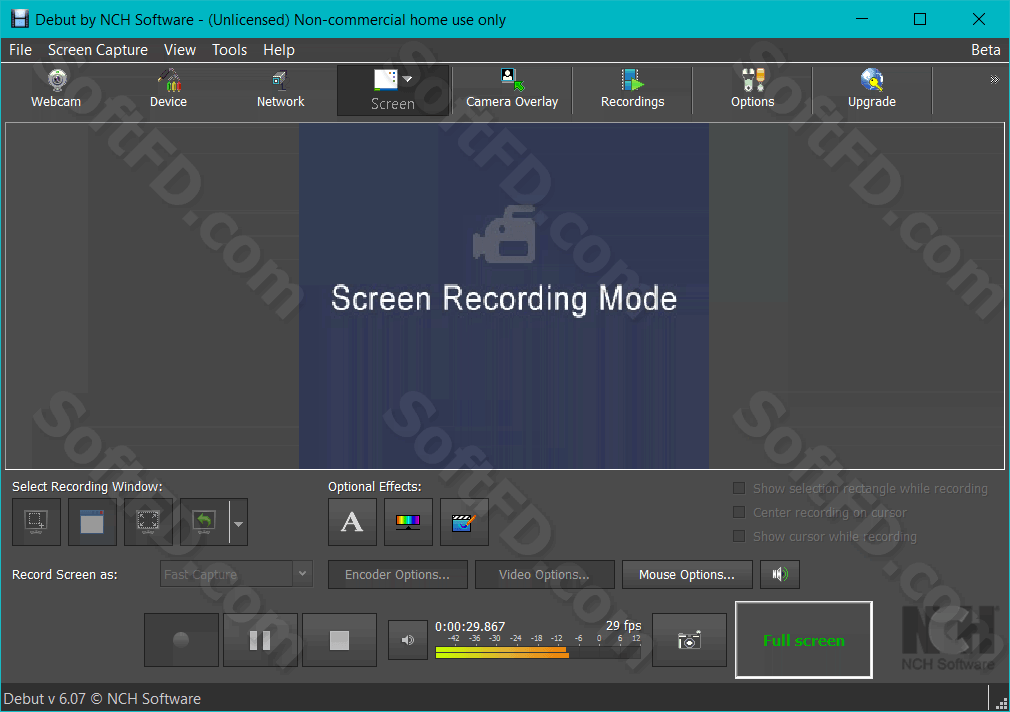Screen dimensions: 1010x712
Task: Open the Screen button dropdown arrow
Action: pos(407,79)
